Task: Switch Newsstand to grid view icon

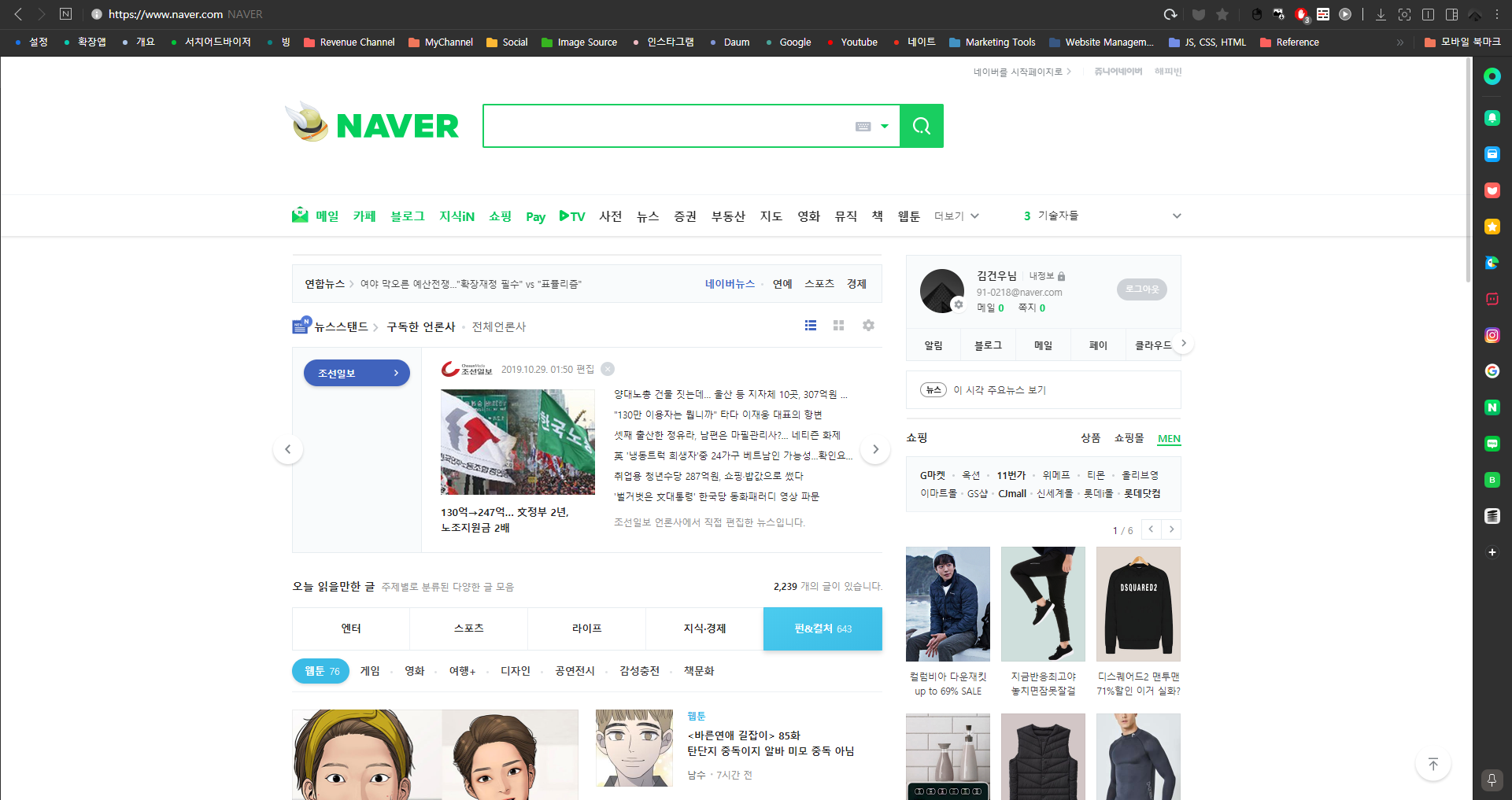Action: point(838,326)
